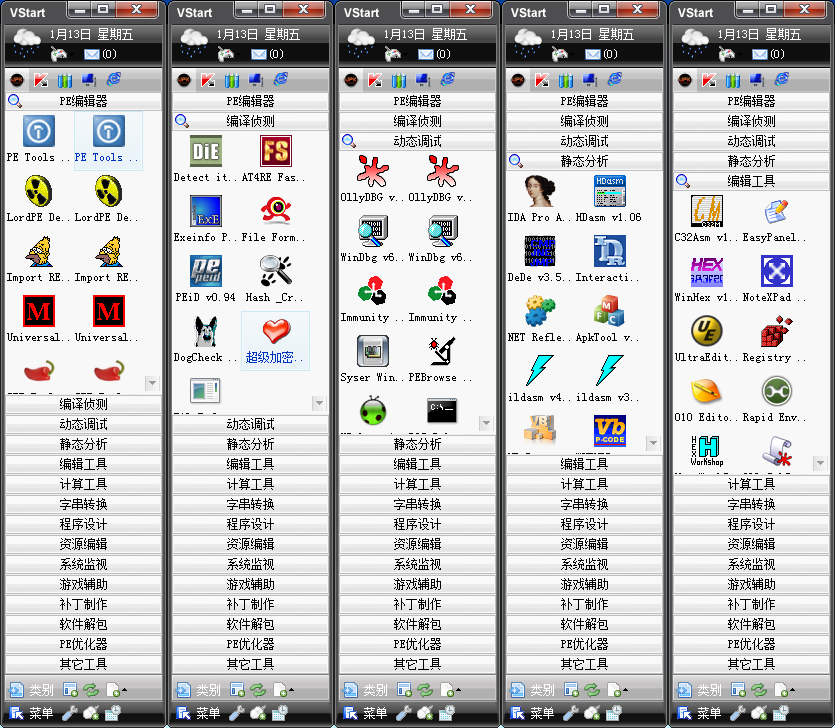Click green refresh arrows in leftmost VStart
Viewport: 835px width, 728px height.
(x=91, y=690)
